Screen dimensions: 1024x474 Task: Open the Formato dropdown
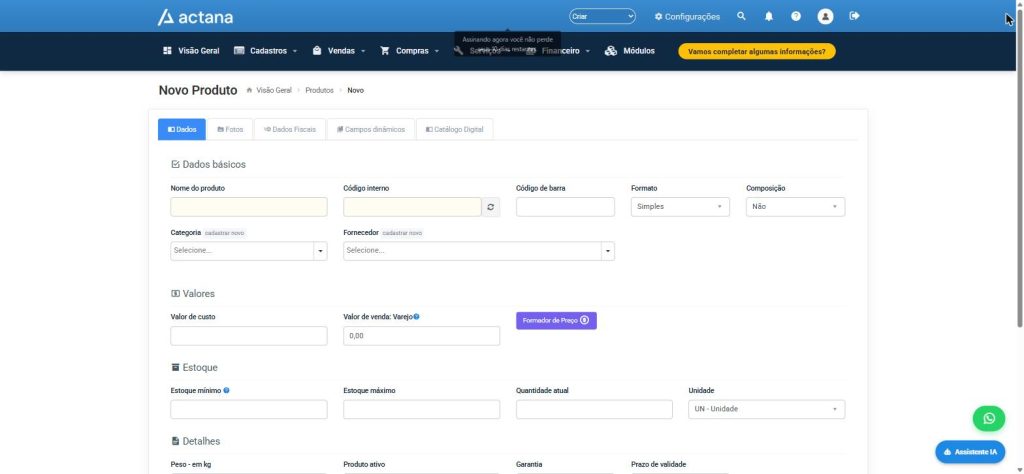click(680, 207)
